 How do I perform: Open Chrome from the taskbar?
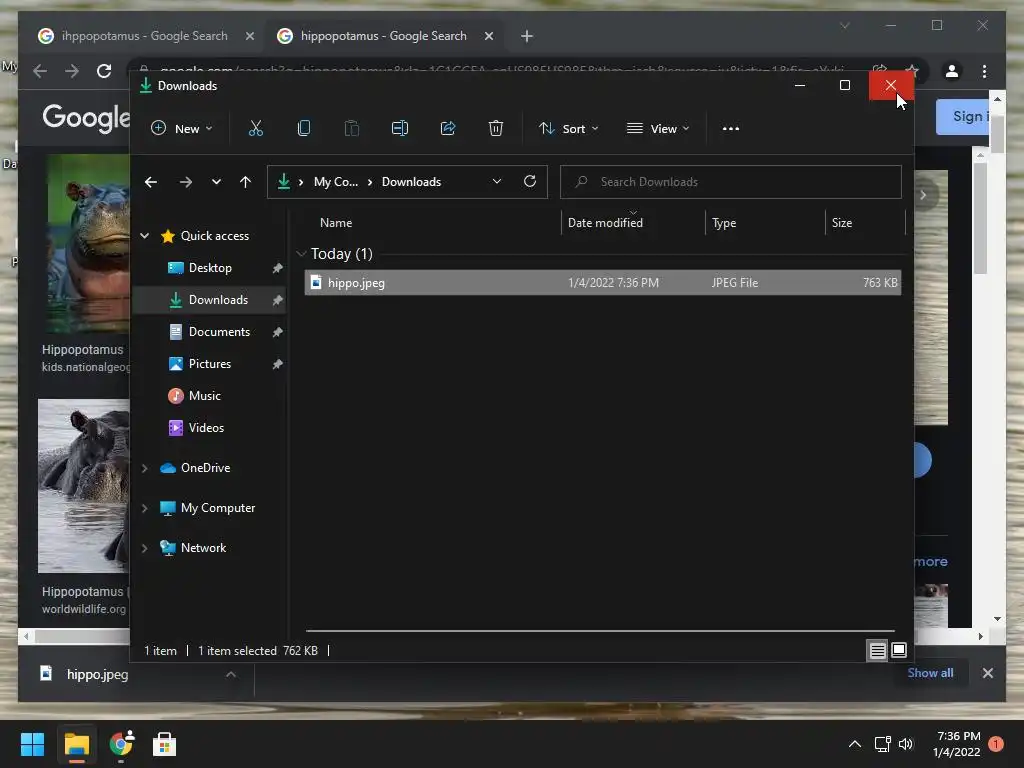[x=121, y=744]
